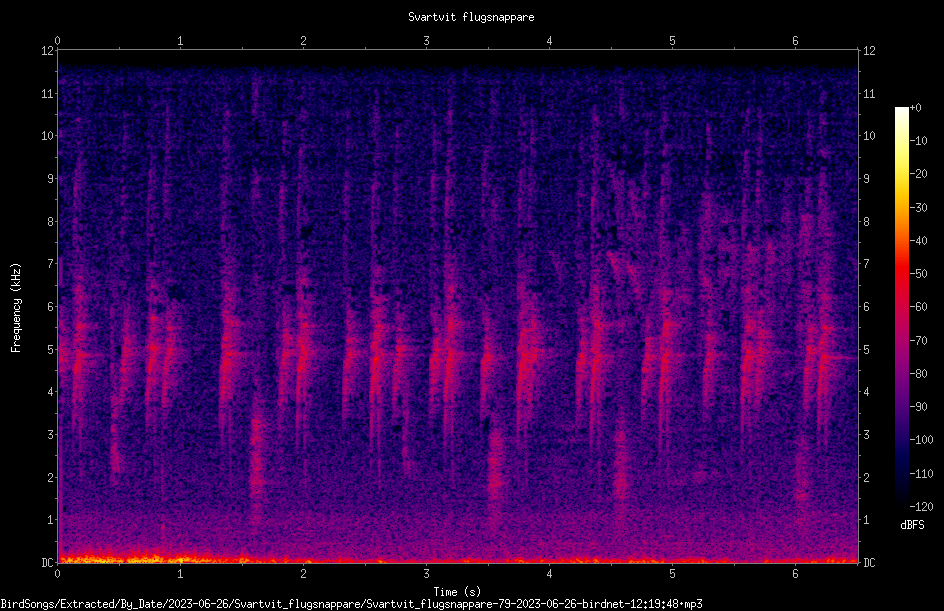
Task: Click the title 'Svartvit flugsnappare'
Action: coord(471,17)
